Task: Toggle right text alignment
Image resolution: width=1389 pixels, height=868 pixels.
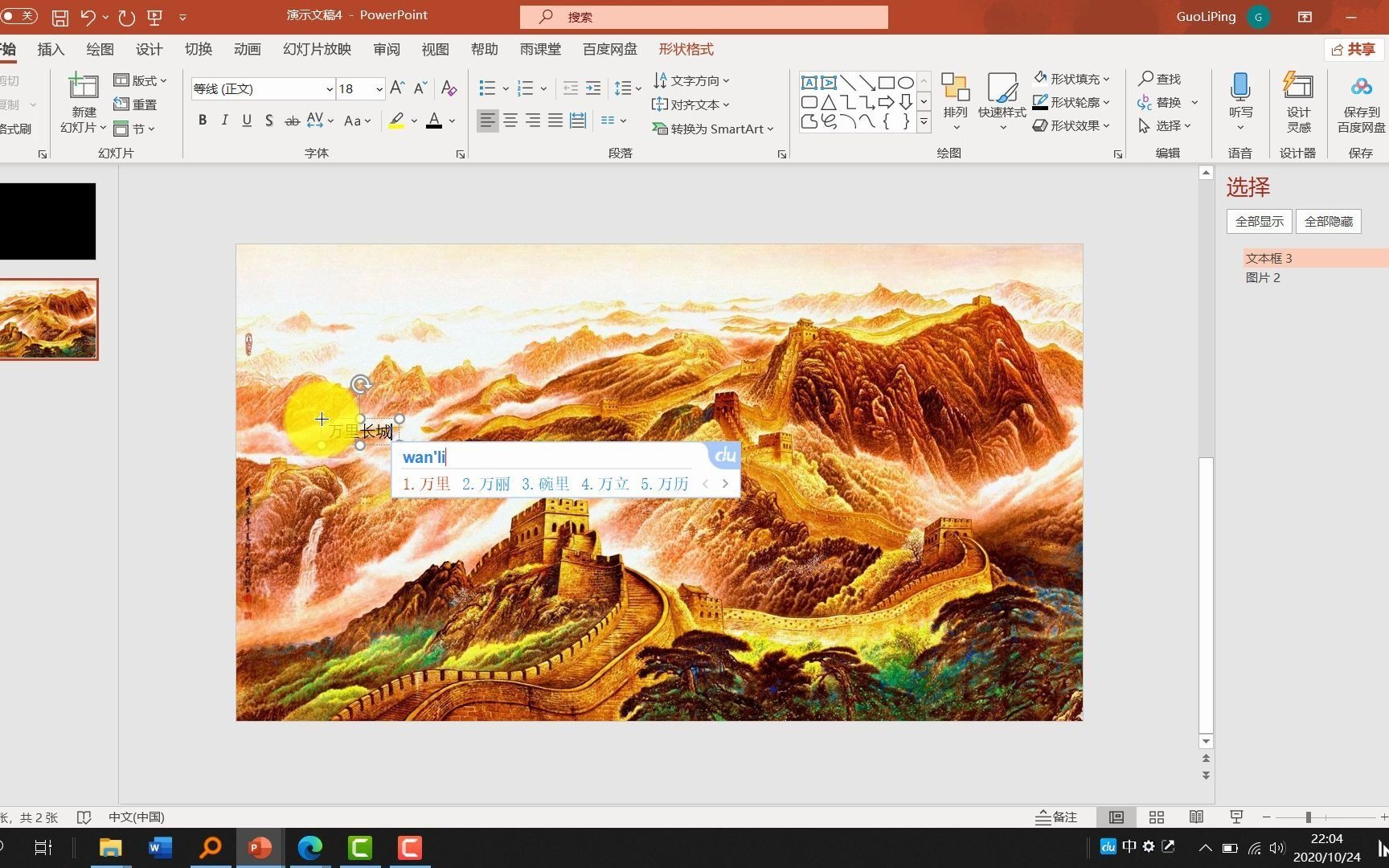Action: click(533, 121)
